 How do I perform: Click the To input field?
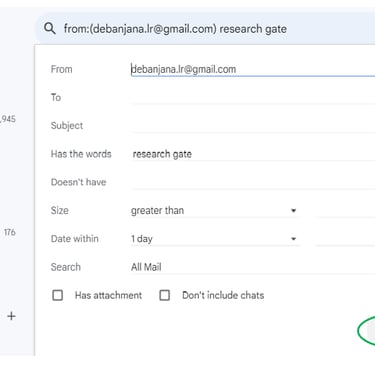click(253, 97)
